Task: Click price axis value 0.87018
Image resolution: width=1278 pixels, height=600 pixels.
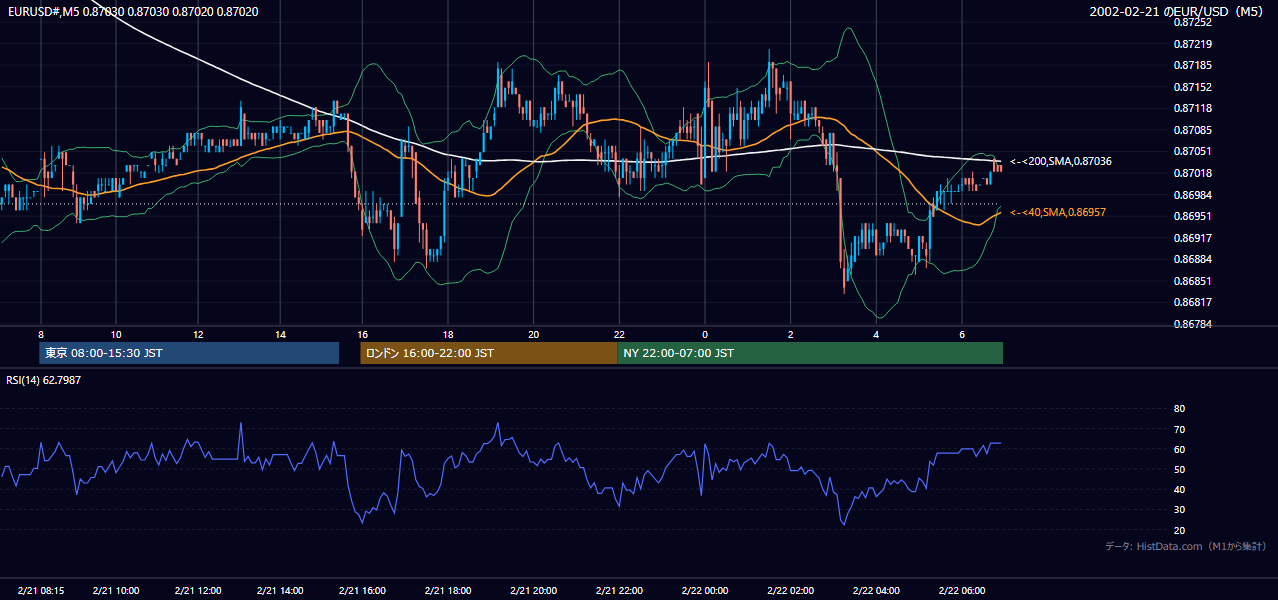Action: (x=1192, y=173)
